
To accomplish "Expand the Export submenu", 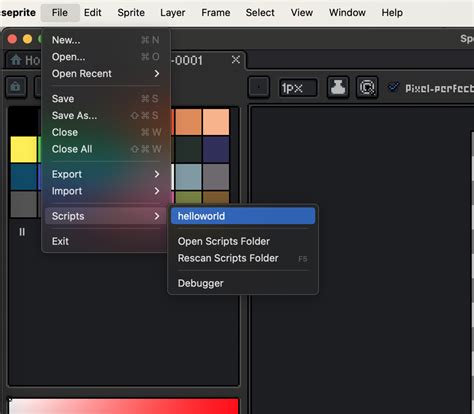I will click(x=106, y=174).
